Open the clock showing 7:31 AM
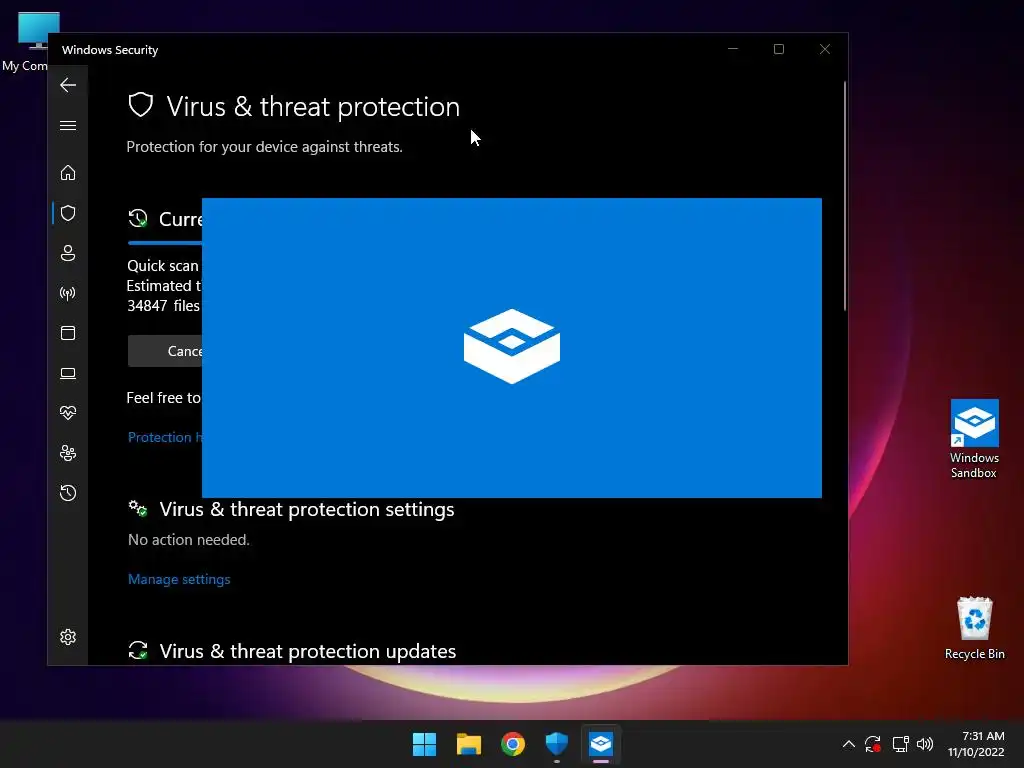This screenshot has width=1024, height=768. pyautogui.click(x=976, y=744)
